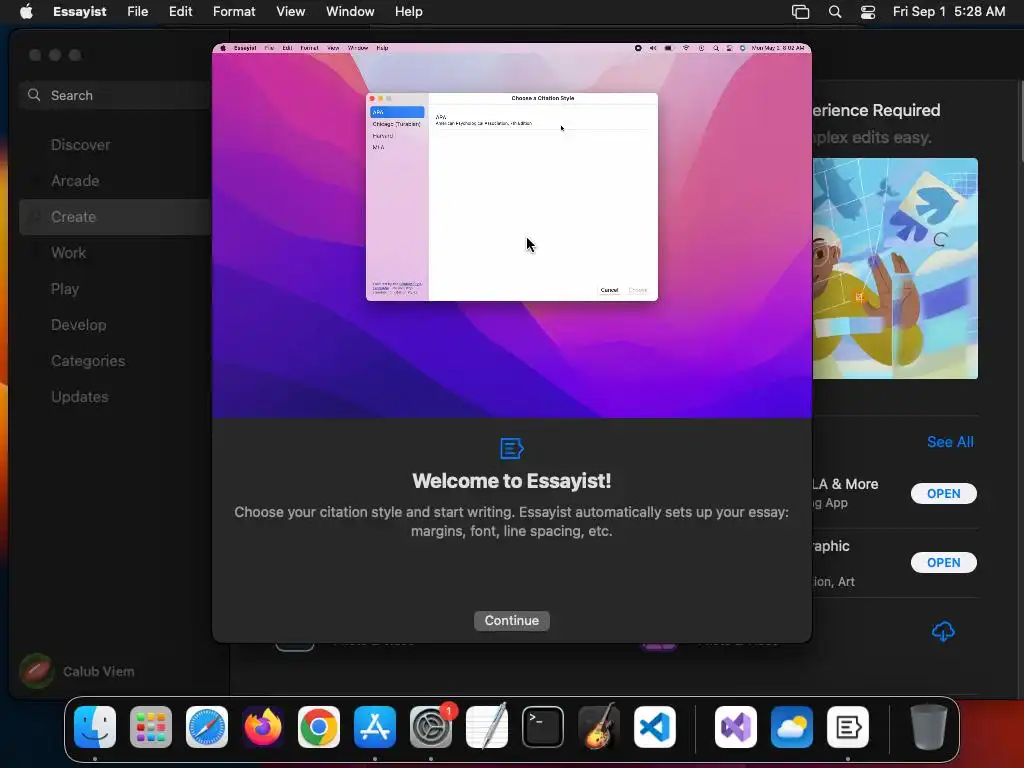Download app via the cloud icon
Viewport: 1024px width, 768px height.
click(x=943, y=632)
